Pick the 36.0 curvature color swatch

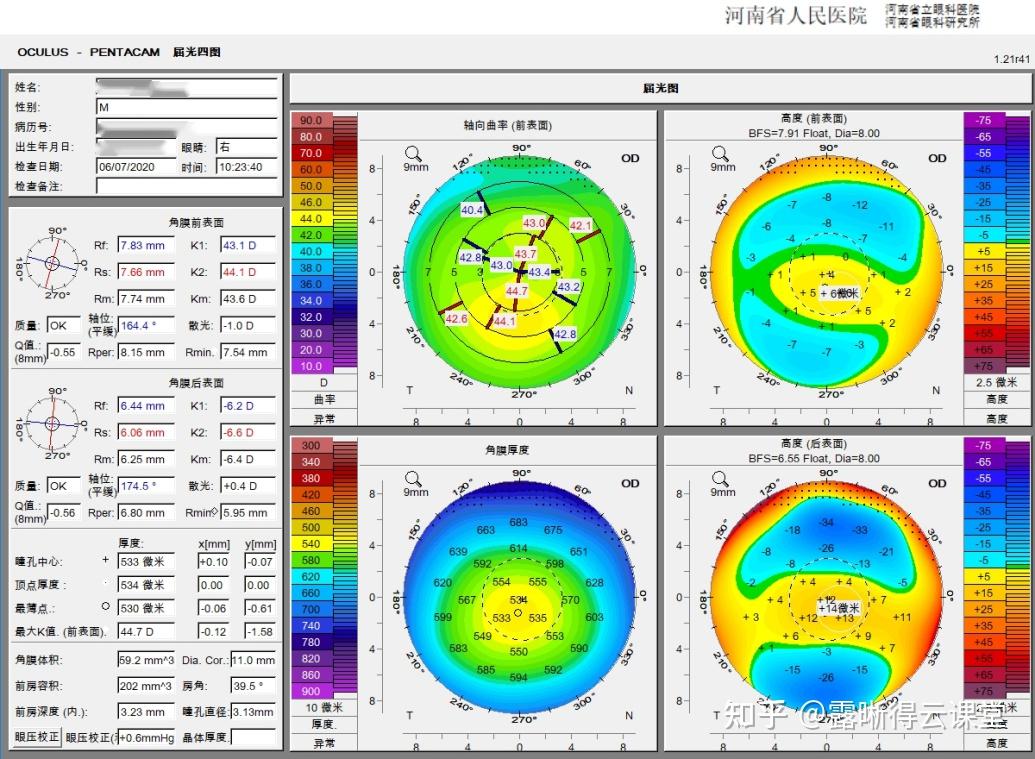point(312,284)
